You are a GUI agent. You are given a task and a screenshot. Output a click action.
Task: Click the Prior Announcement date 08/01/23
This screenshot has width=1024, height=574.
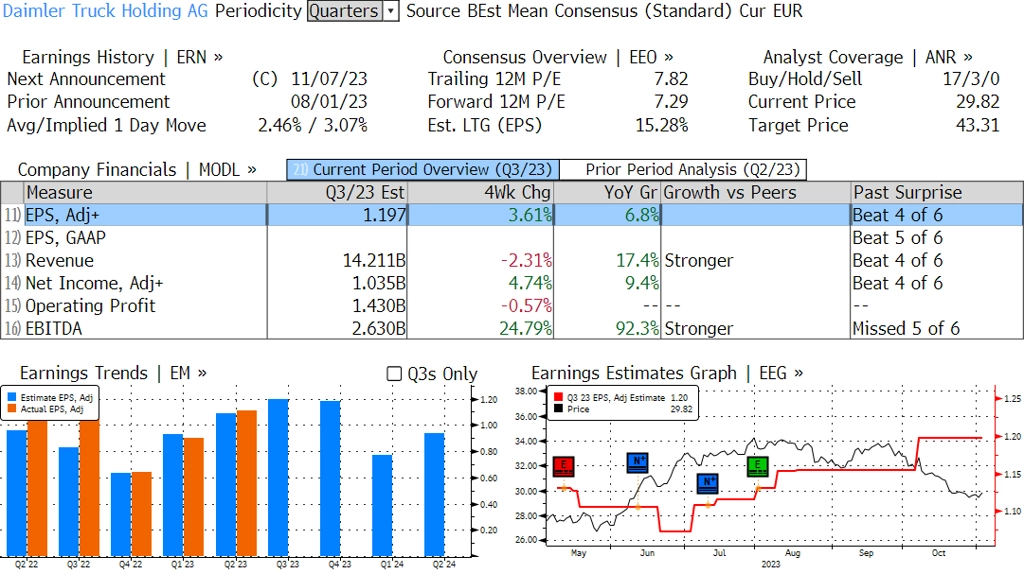click(329, 102)
